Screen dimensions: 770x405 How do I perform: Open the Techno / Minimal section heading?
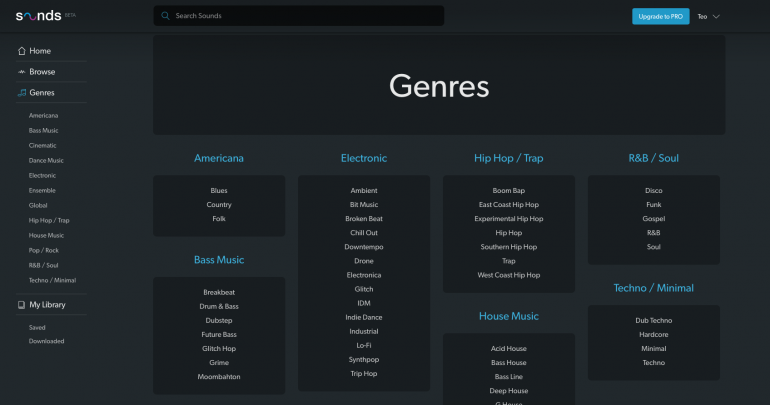[653, 288]
